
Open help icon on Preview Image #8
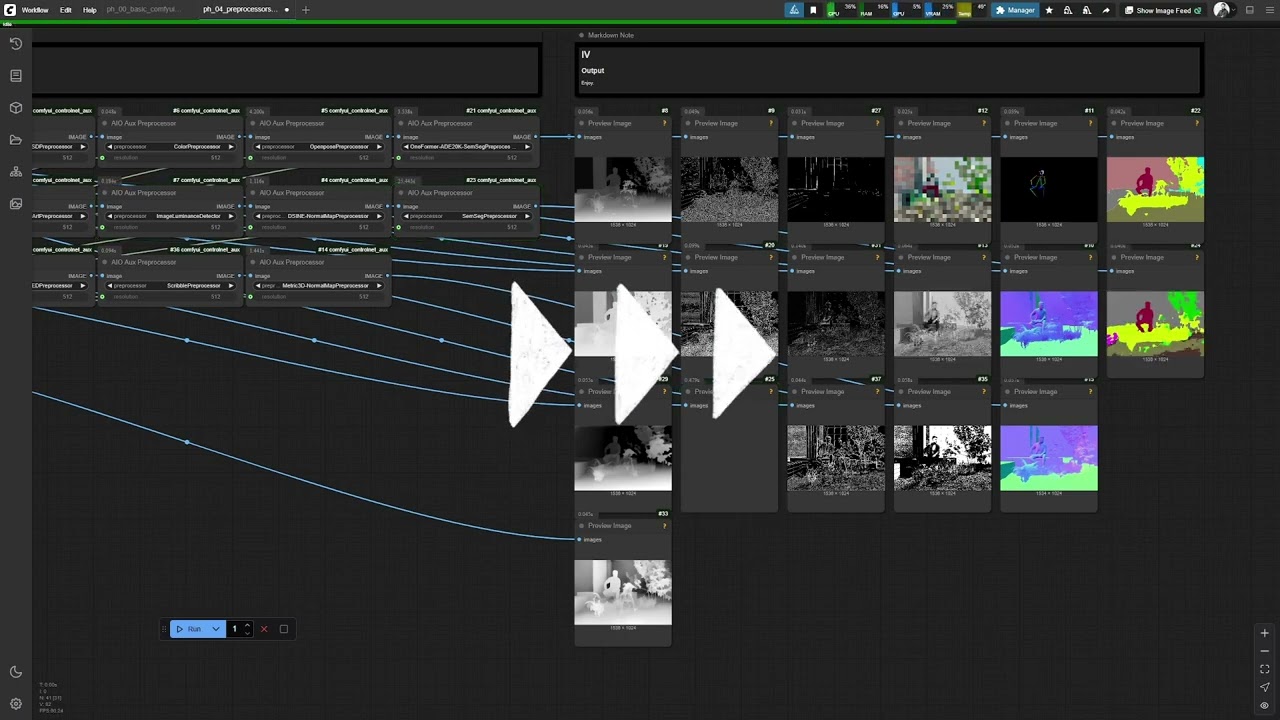(x=664, y=124)
